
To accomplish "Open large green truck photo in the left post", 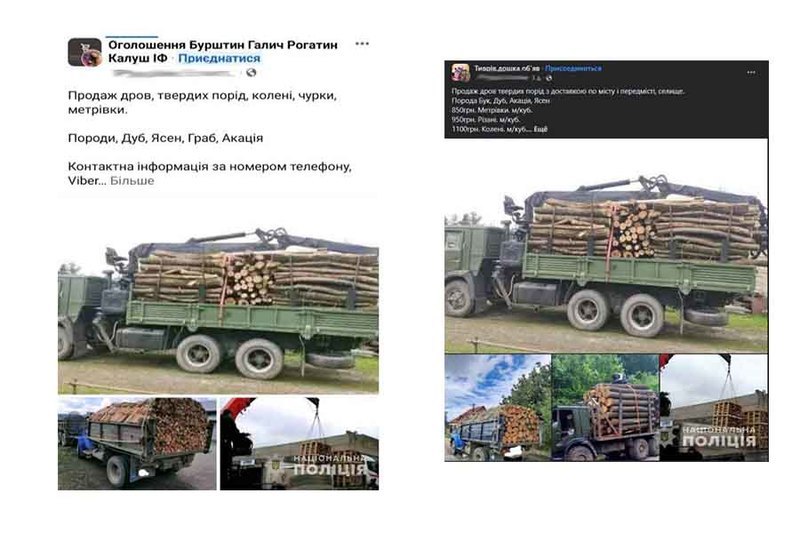I will [x=218, y=294].
